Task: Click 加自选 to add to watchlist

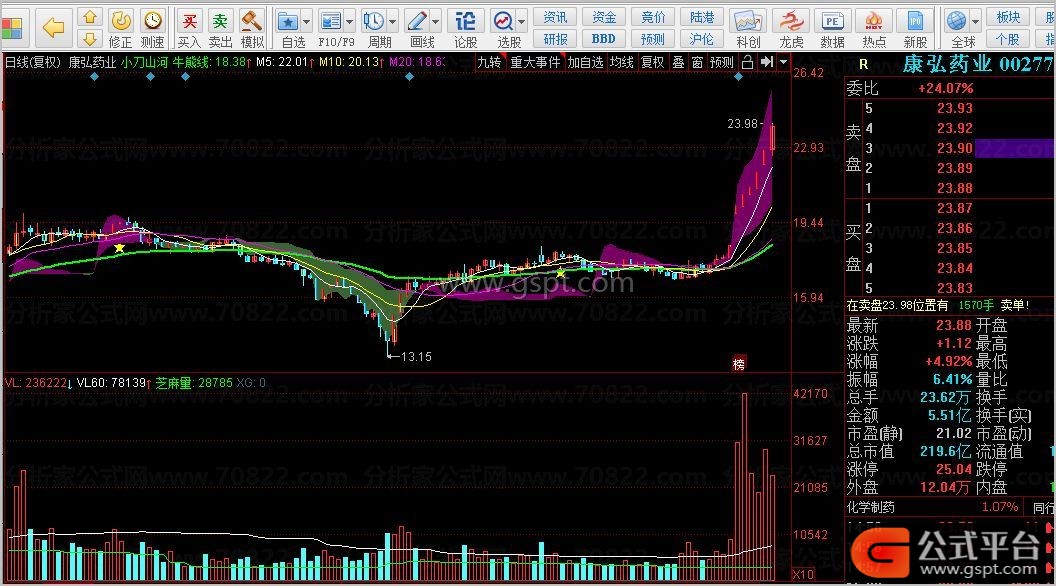Action: tap(585, 63)
